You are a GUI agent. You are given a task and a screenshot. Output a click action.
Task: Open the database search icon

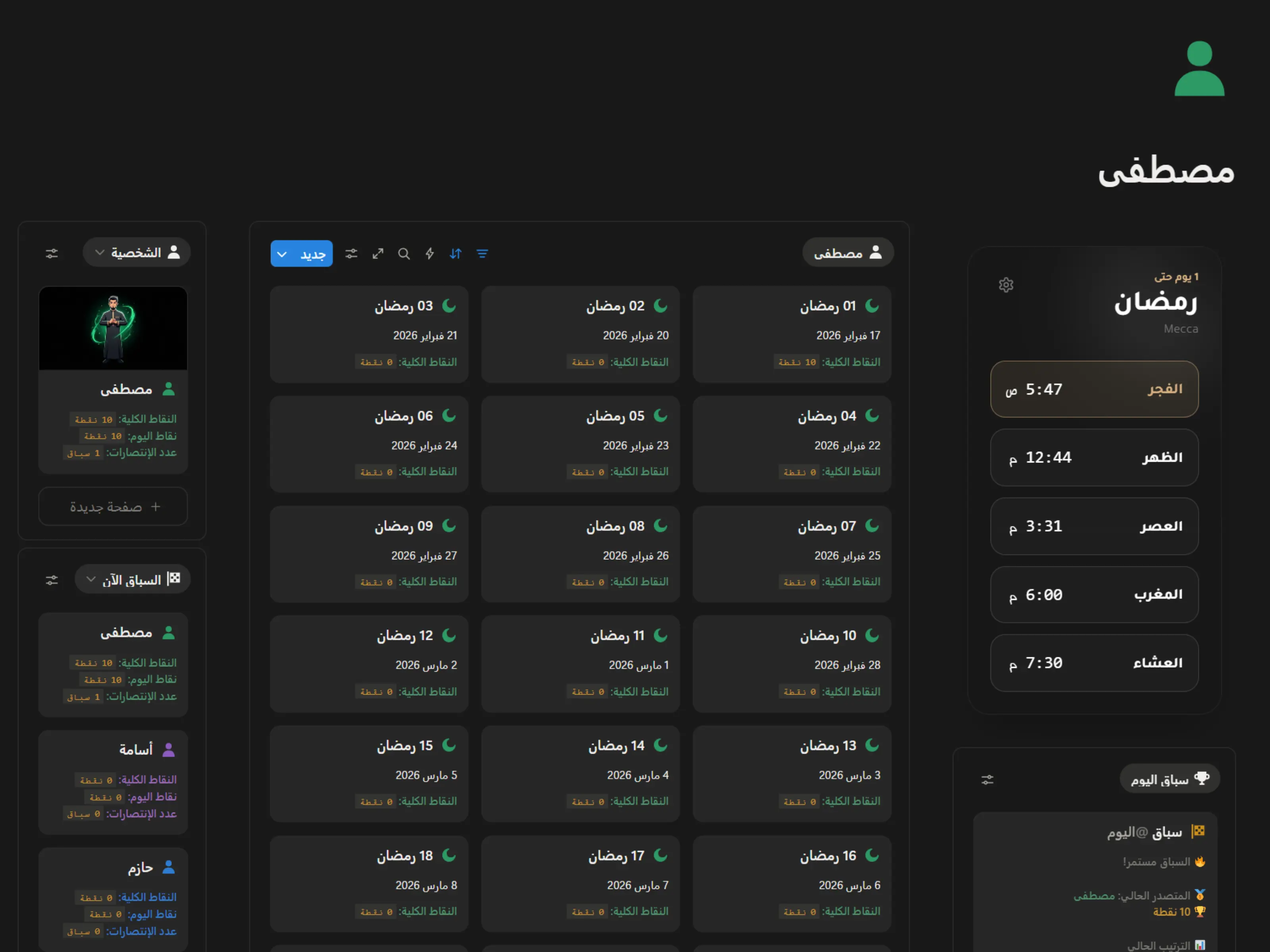click(x=404, y=253)
